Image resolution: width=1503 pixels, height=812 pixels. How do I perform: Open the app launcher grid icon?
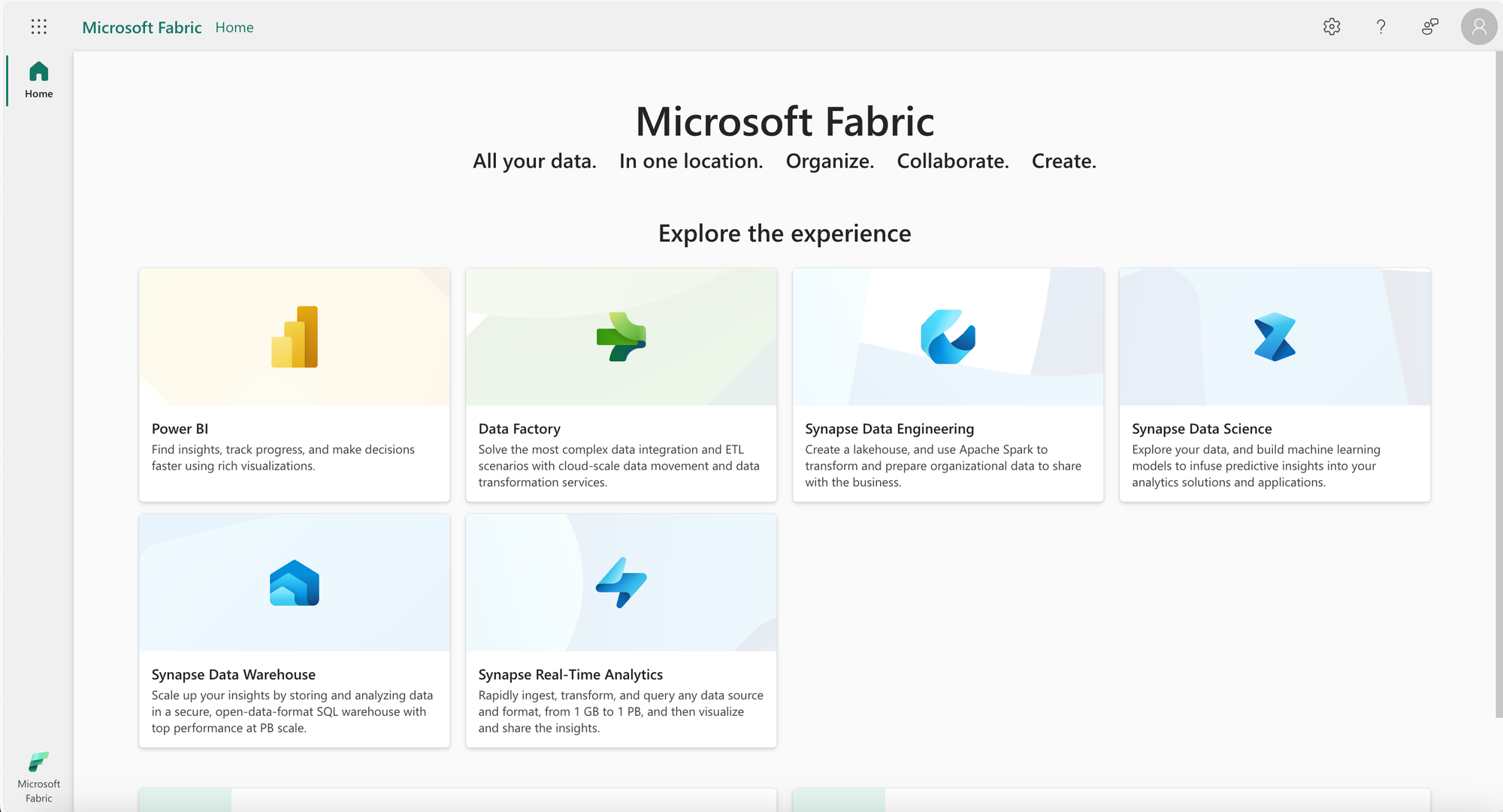pyautogui.click(x=39, y=27)
